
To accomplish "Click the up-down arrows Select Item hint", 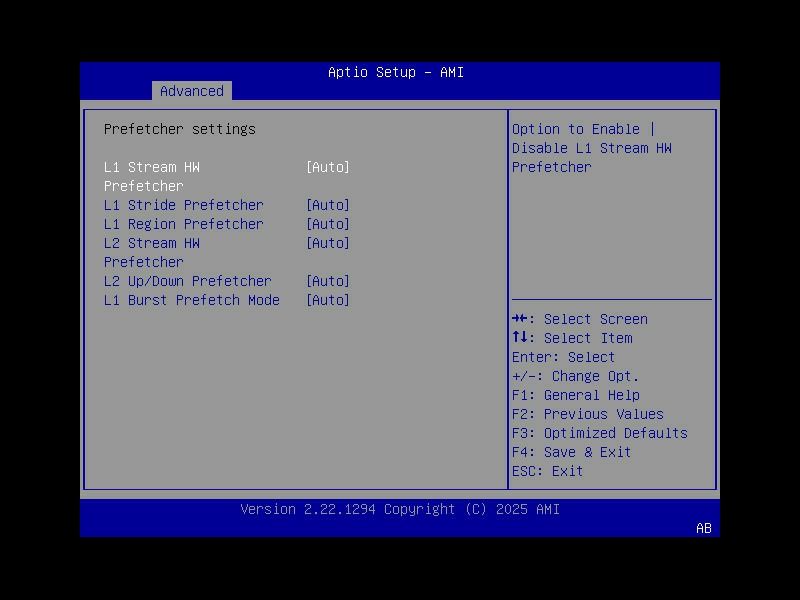I will pyautogui.click(x=572, y=338).
